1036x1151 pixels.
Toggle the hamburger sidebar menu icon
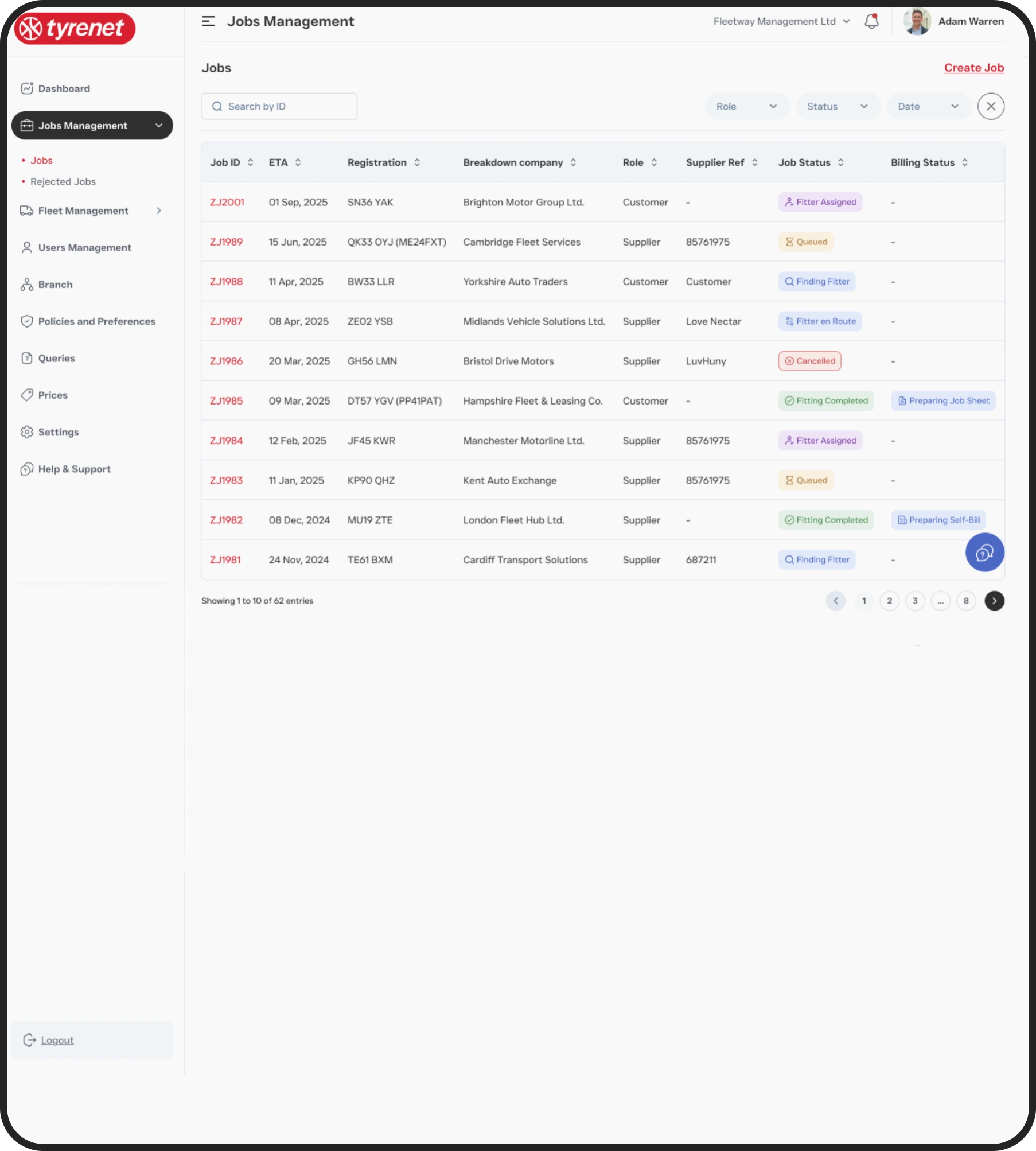(208, 21)
